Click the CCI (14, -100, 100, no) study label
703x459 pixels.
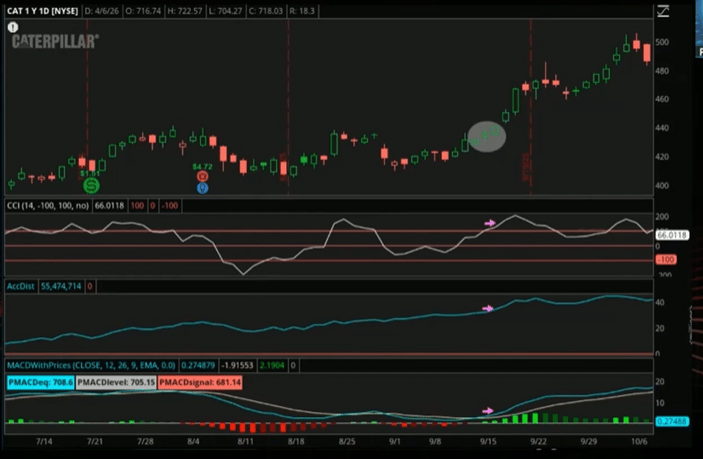(48, 206)
